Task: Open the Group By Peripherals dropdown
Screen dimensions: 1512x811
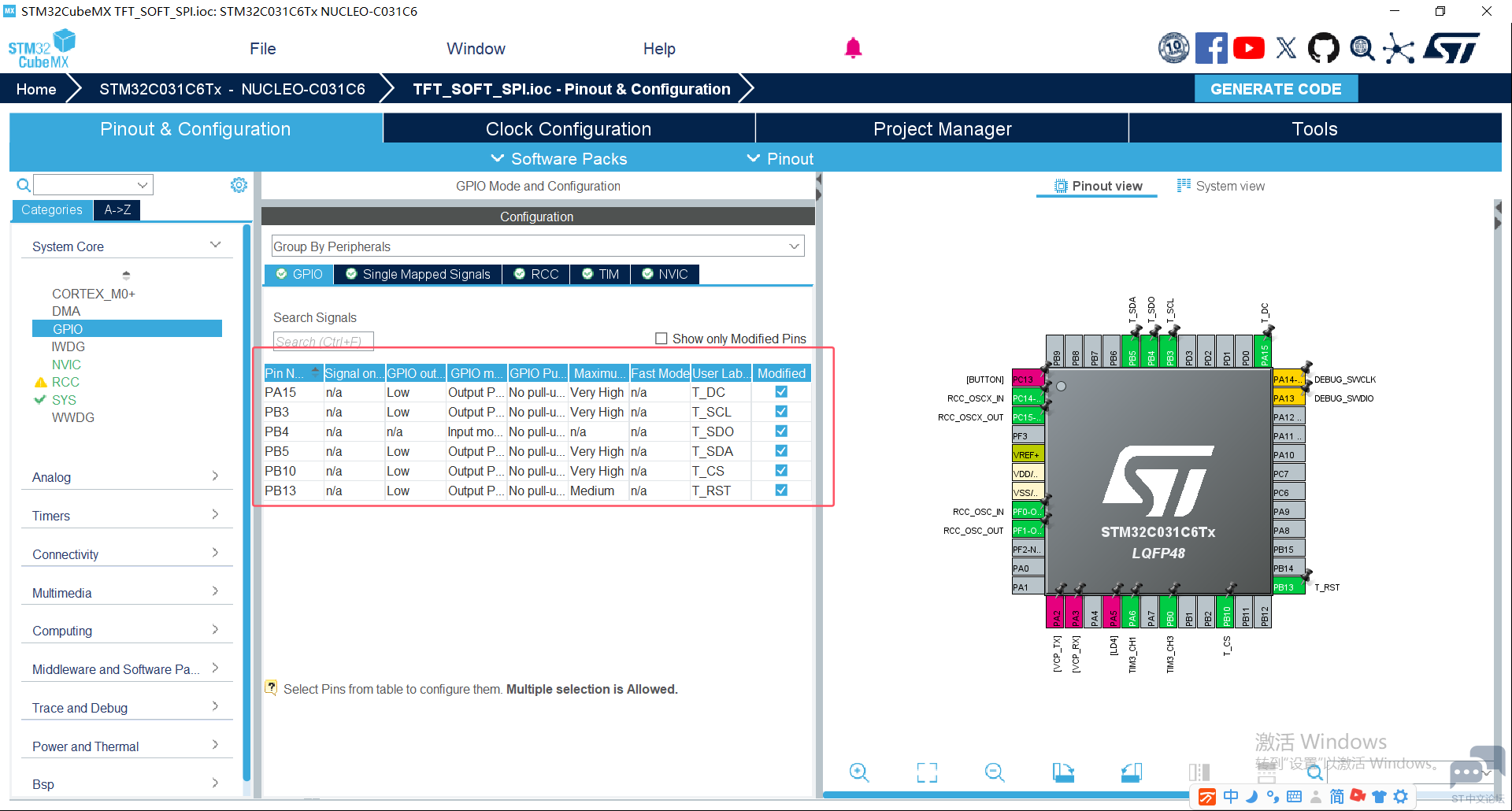Action: pos(538,246)
